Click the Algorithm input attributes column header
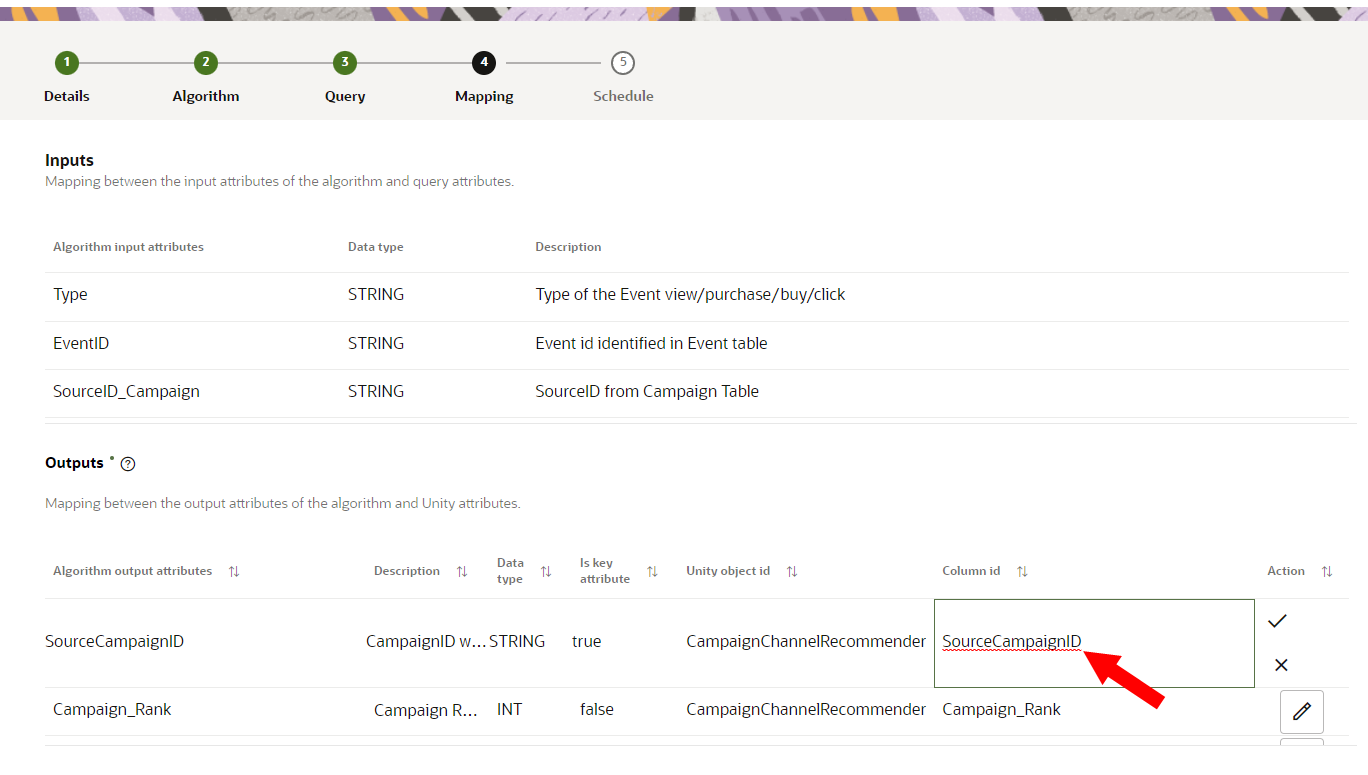 click(128, 247)
